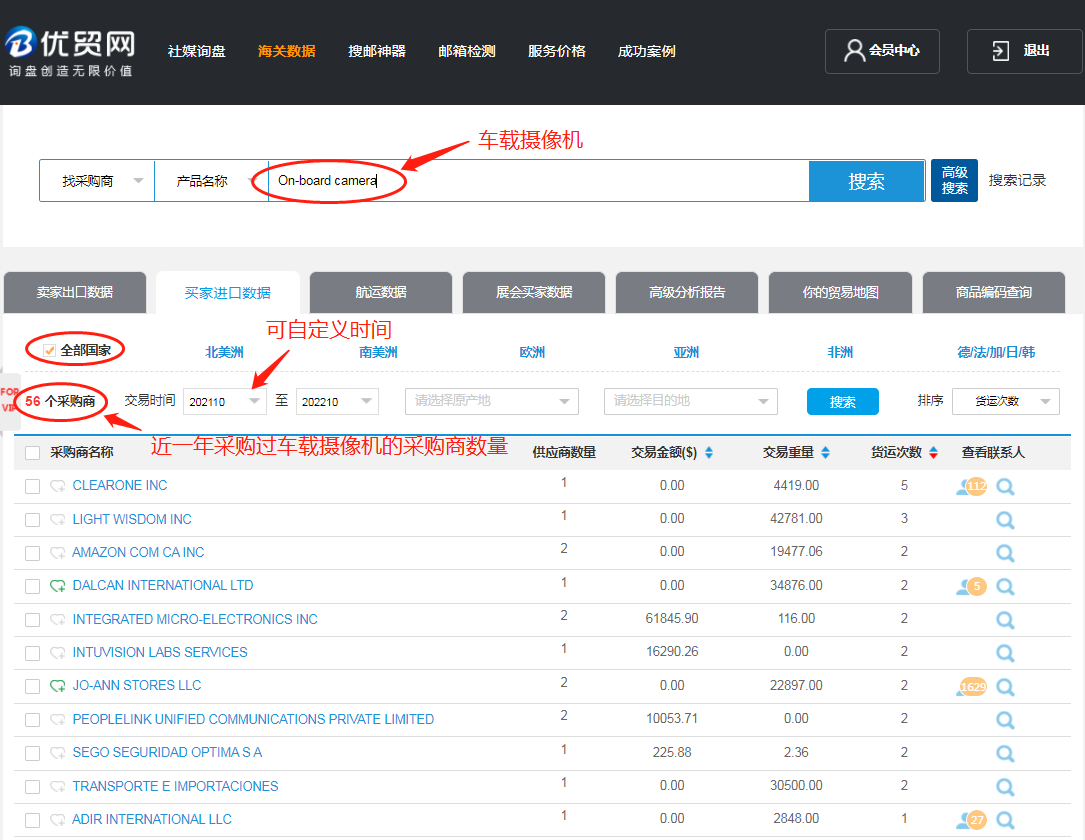This screenshot has height=840, width=1085.
Task: Open 服务价格 in top navigation
Action: 556,51
